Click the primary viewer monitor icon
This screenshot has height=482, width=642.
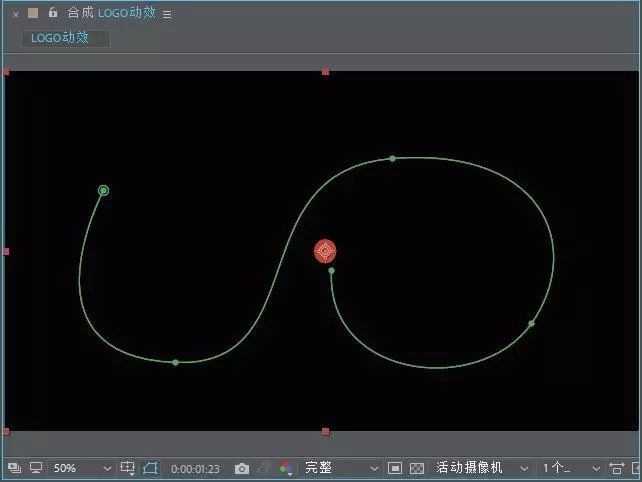36,468
